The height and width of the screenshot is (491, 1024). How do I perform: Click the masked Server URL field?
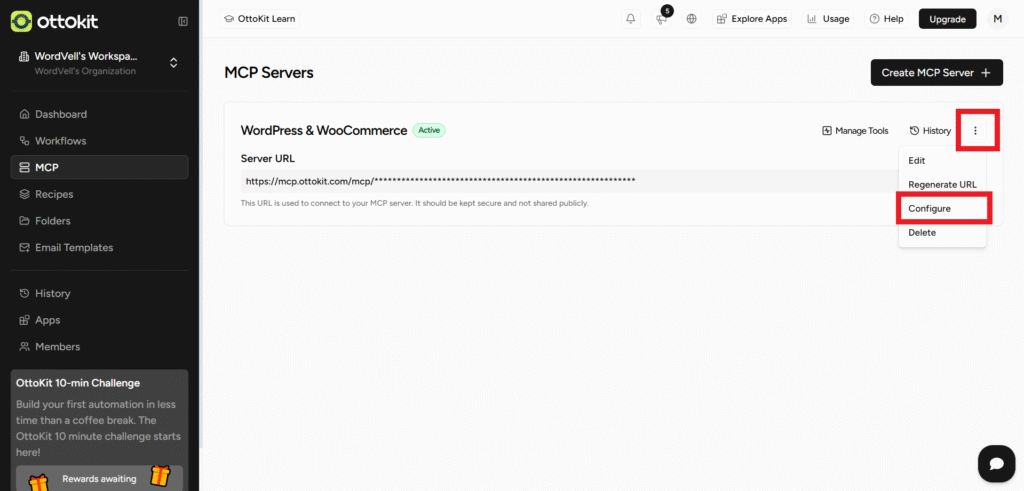coord(569,181)
